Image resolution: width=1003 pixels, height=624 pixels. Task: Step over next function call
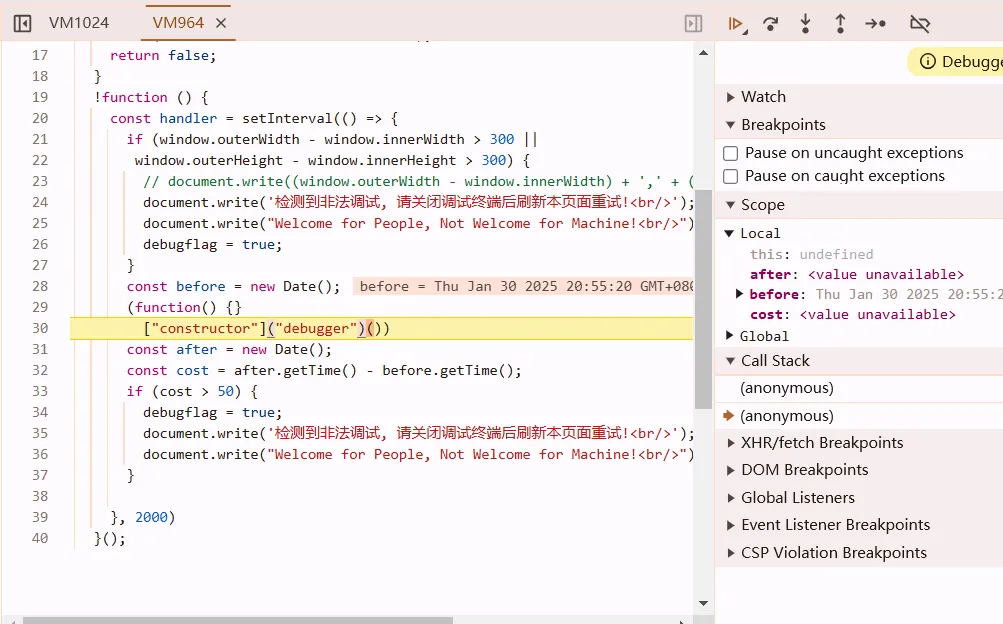771,24
